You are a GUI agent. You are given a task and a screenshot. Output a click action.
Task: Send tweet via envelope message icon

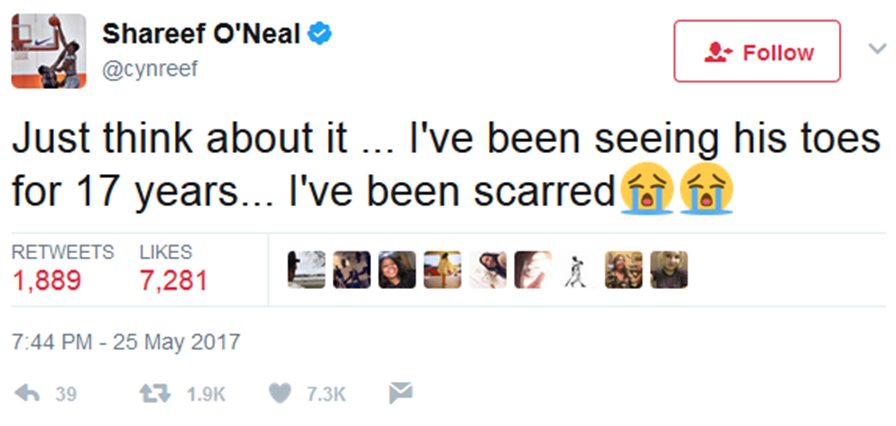pyautogui.click(x=401, y=393)
